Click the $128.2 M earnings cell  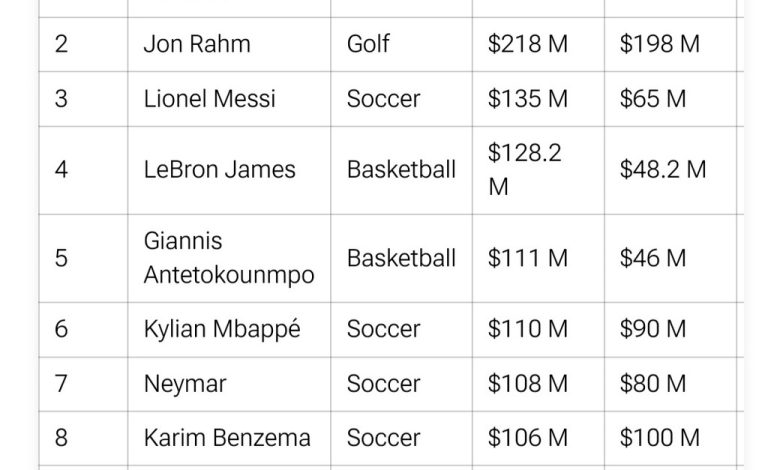[x=526, y=170]
